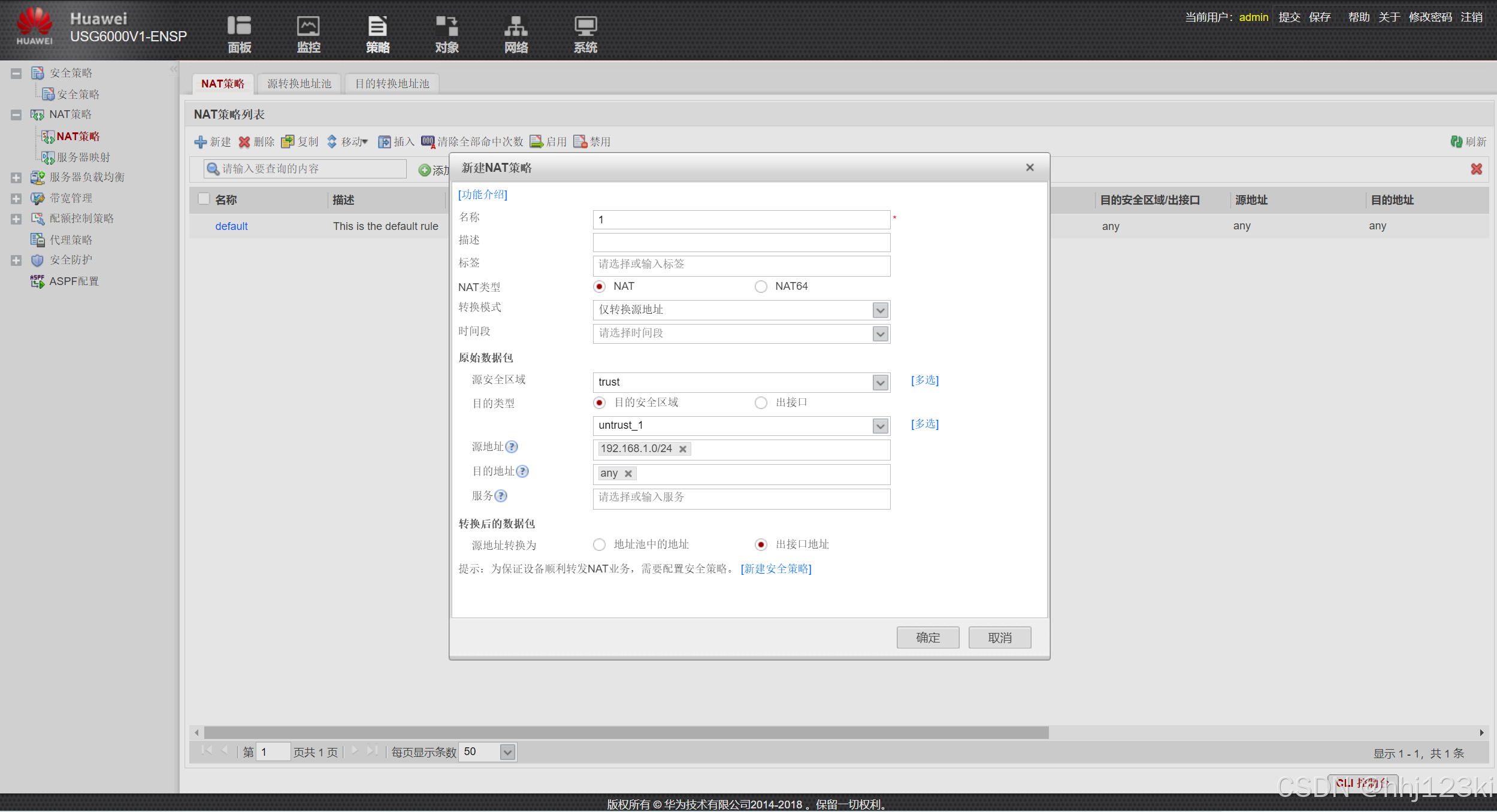Click the 描述 description input field
Viewport: 1497px width, 812px height.
(x=741, y=243)
